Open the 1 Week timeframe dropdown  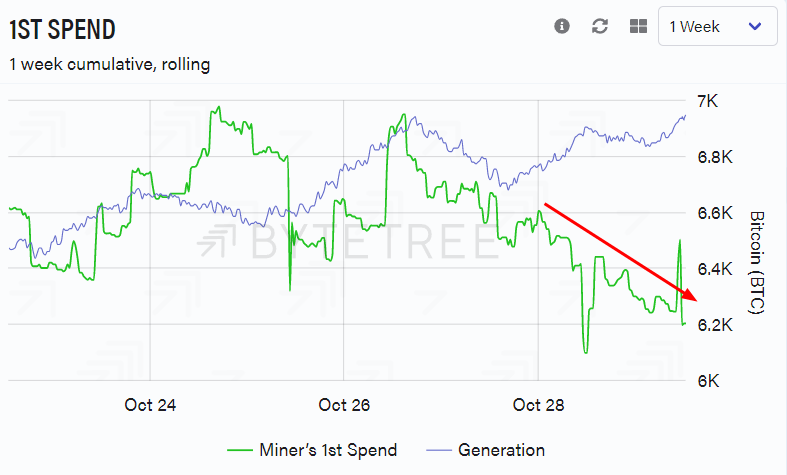(717, 27)
